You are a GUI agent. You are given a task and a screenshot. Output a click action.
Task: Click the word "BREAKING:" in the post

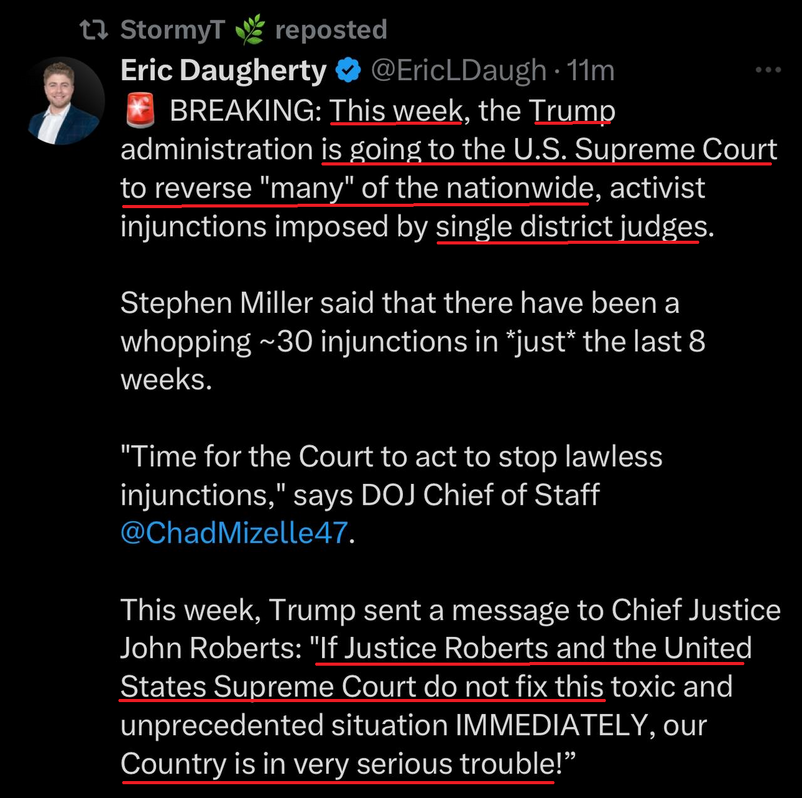(x=245, y=111)
